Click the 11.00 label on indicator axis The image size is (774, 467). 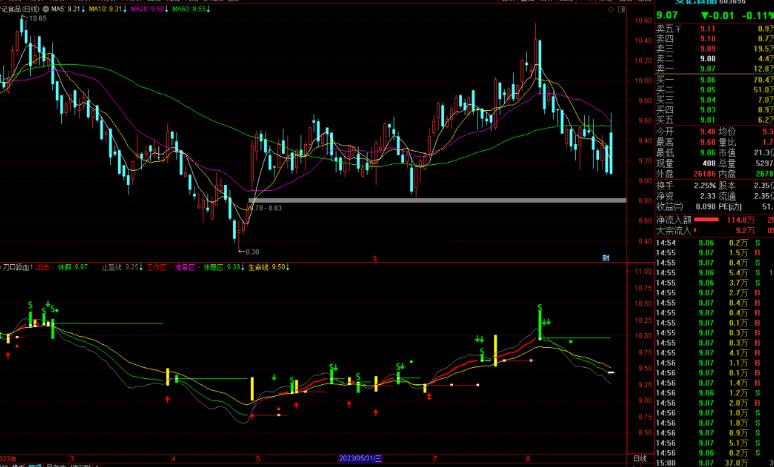(x=644, y=272)
